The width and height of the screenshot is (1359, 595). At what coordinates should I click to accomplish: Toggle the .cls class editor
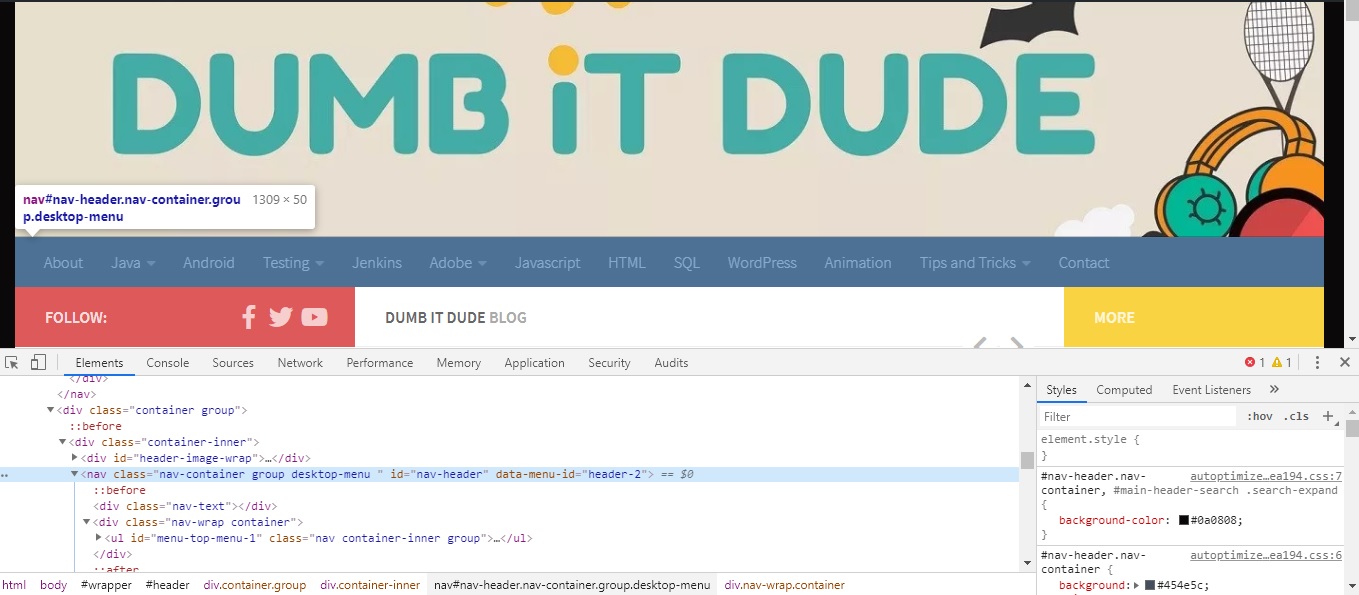[x=1297, y=415]
